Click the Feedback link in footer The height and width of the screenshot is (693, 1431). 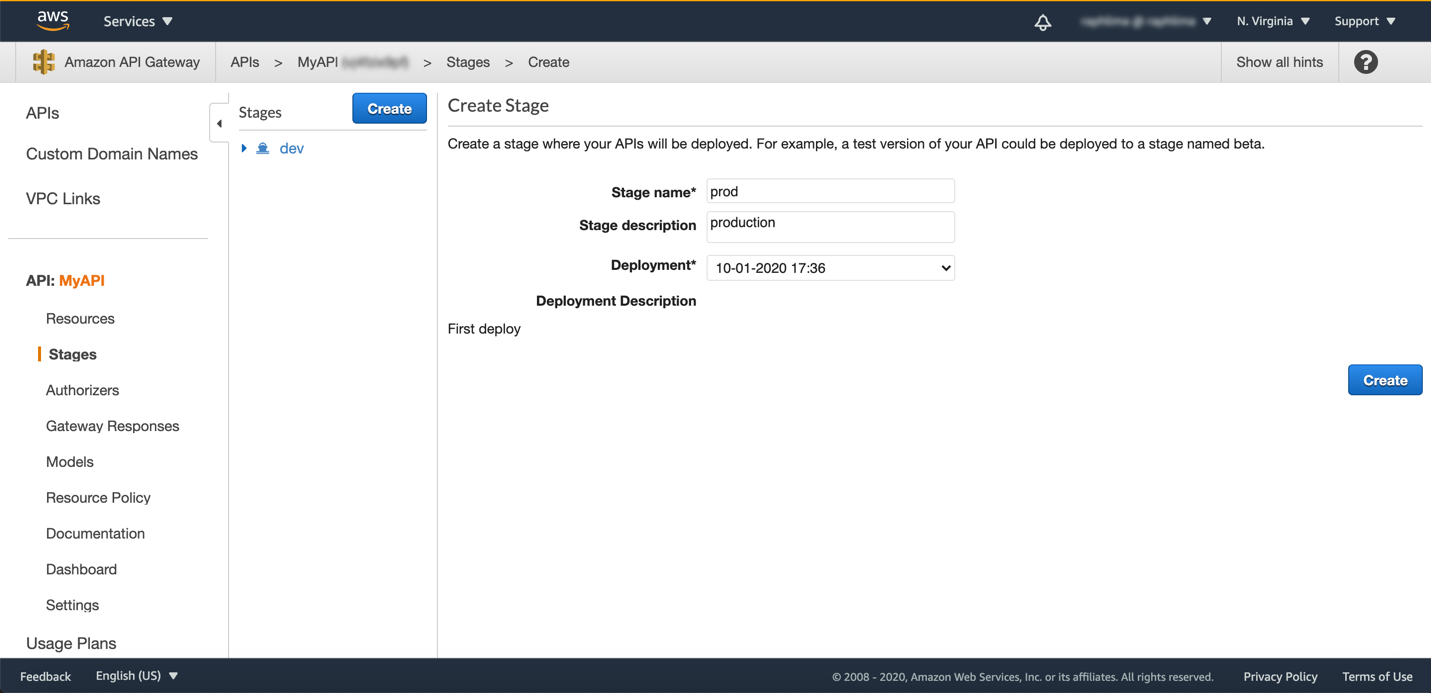coord(46,677)
